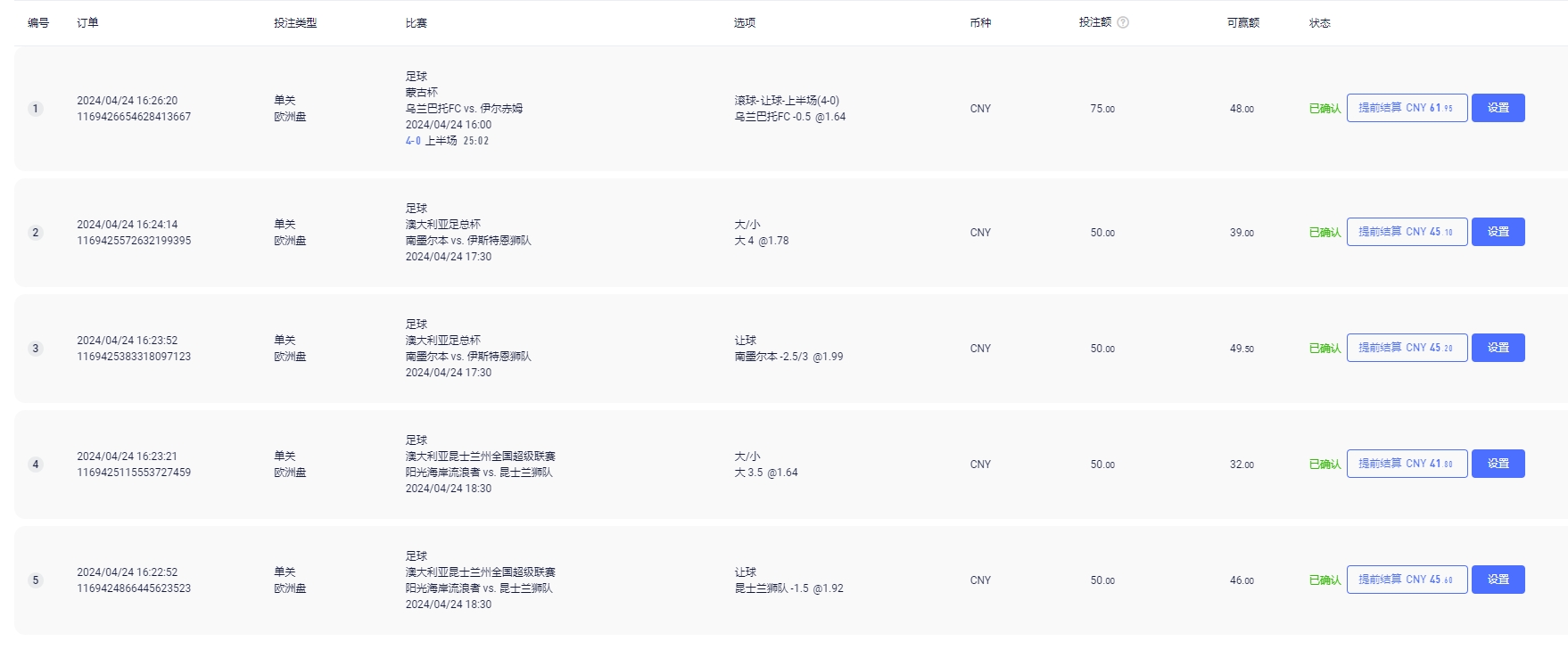Open 设置 for the 乌兰巴托FC bet
The width and height of the screenshot is (1568, 658).
coord(1498,108)
